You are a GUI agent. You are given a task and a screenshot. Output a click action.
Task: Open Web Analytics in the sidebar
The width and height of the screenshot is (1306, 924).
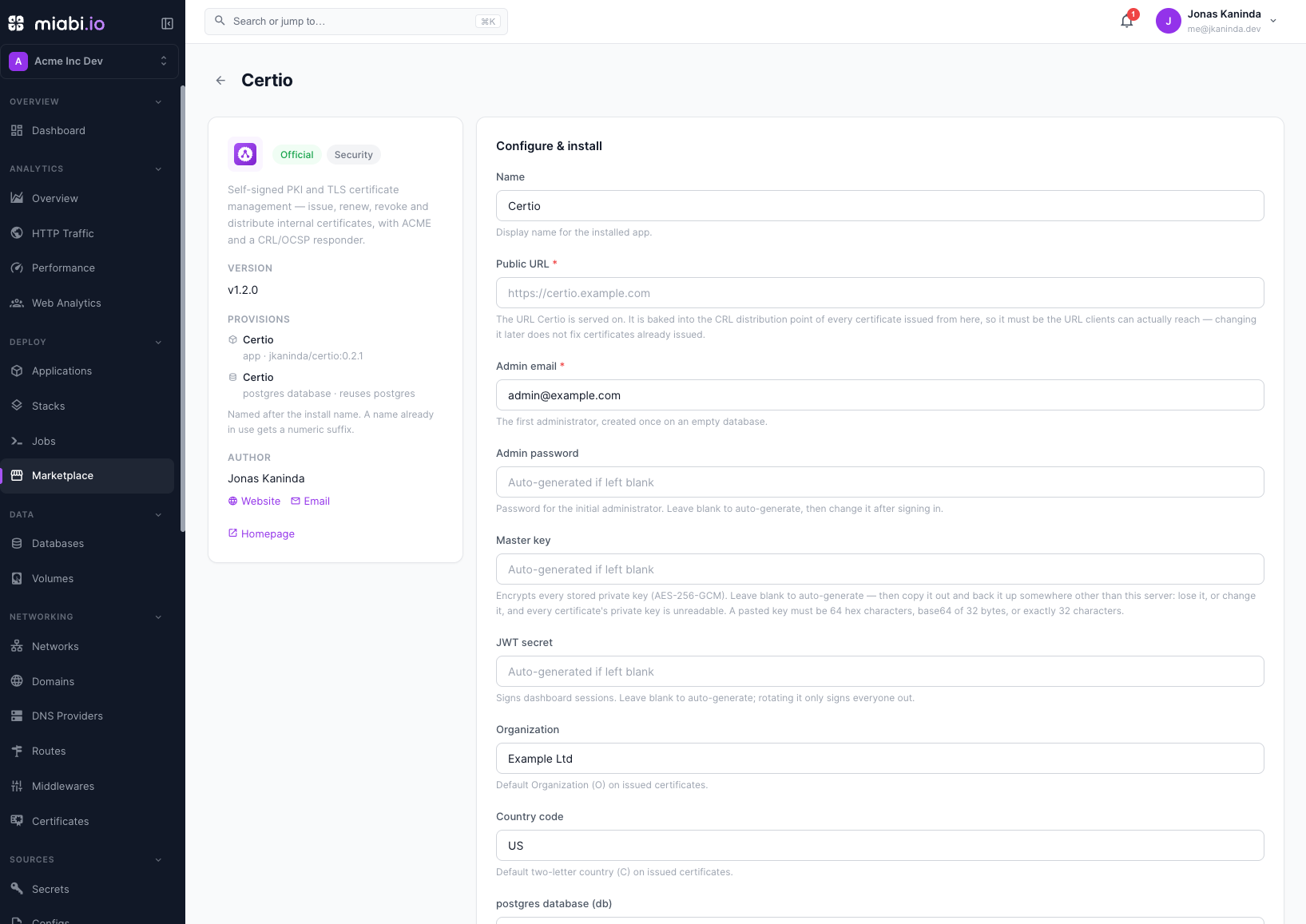click(x=87, y=303)
